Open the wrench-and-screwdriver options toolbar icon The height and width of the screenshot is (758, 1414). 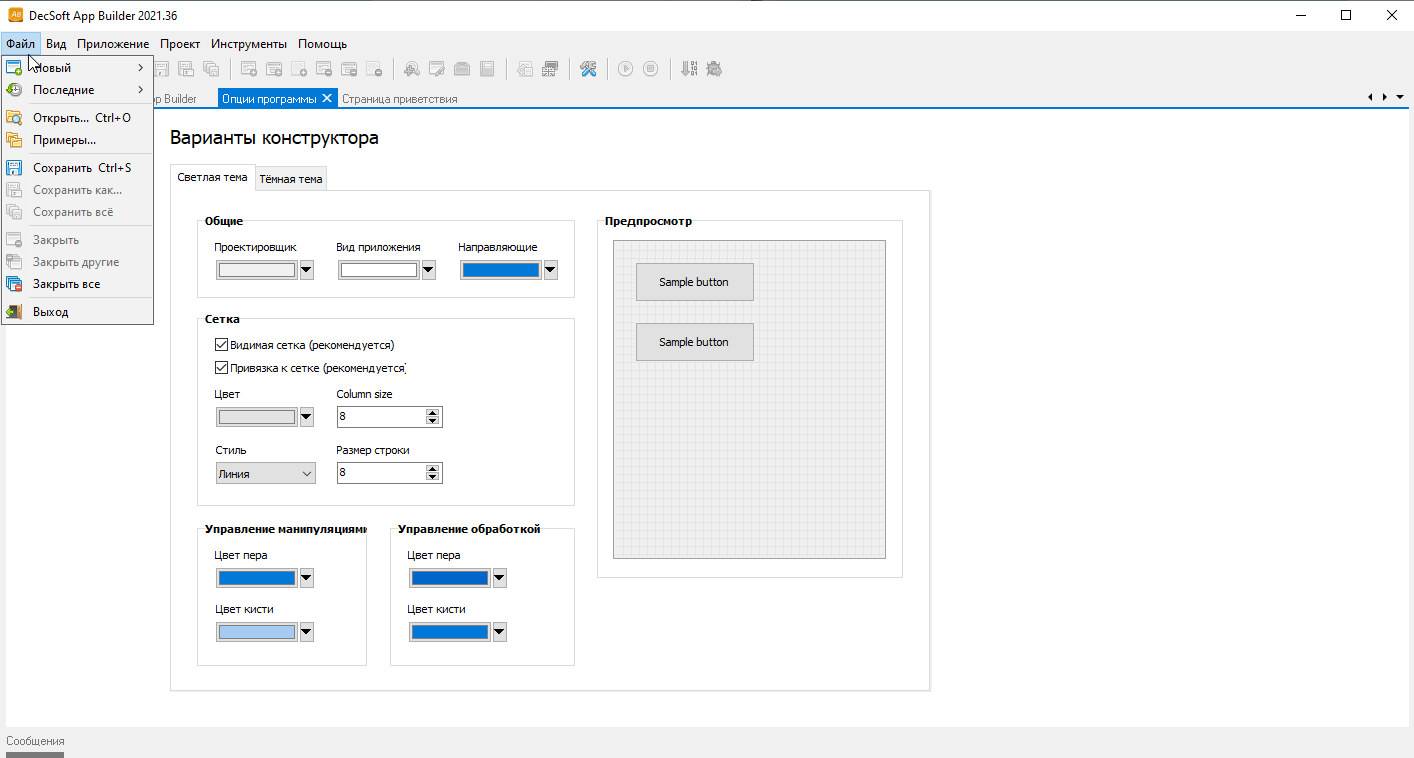pyautogui.click(x=588, y=69)
